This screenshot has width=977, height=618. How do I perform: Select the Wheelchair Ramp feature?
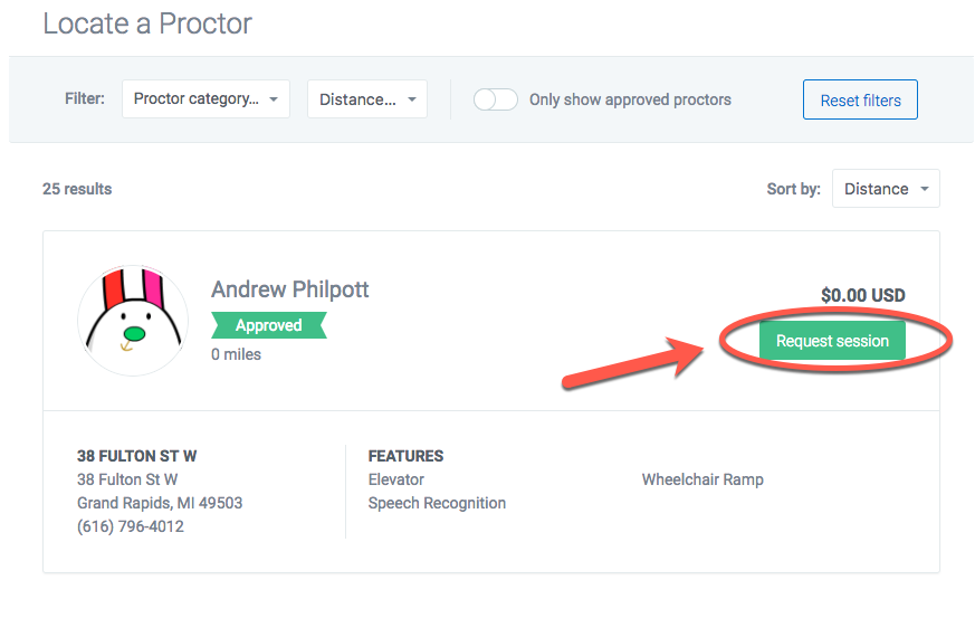pos(702,479)
